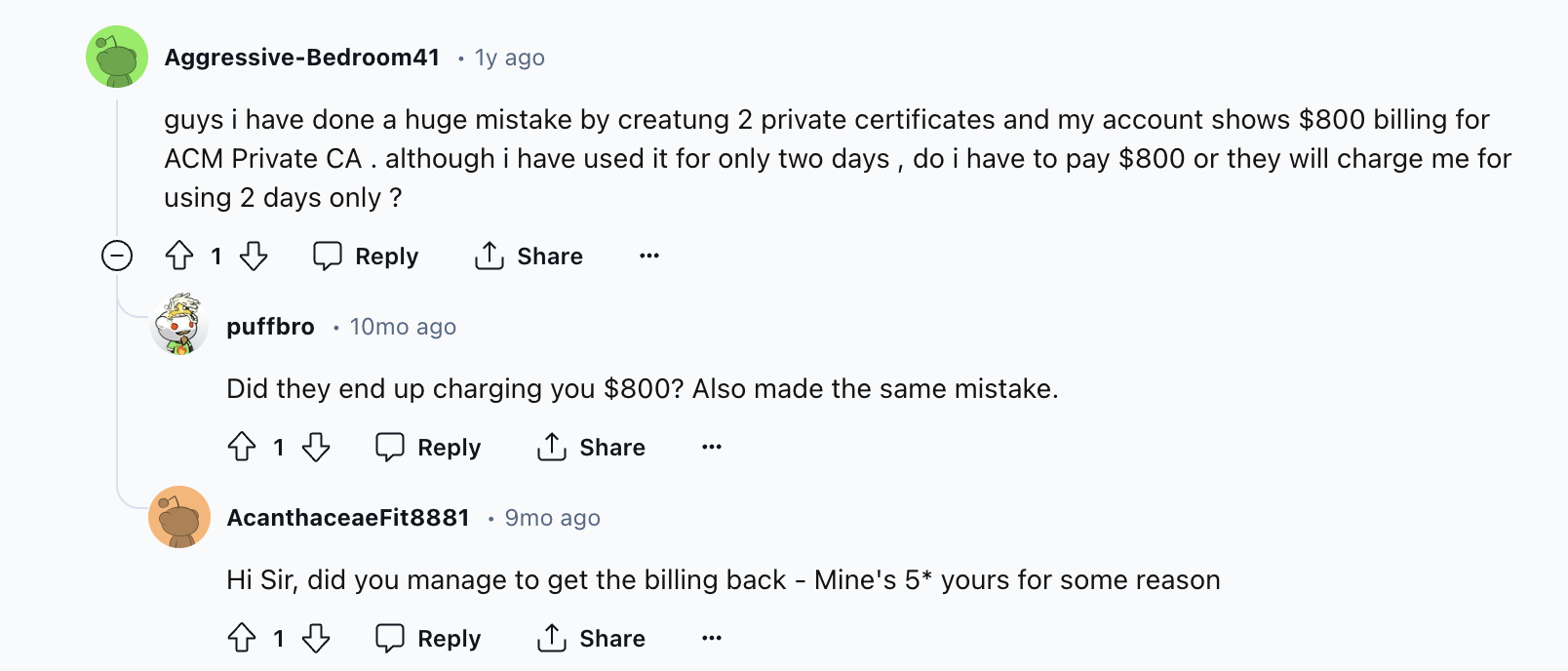Reply to Aggressive-Bedroom41's comment
1568x671 pixels.
[366, 257]
